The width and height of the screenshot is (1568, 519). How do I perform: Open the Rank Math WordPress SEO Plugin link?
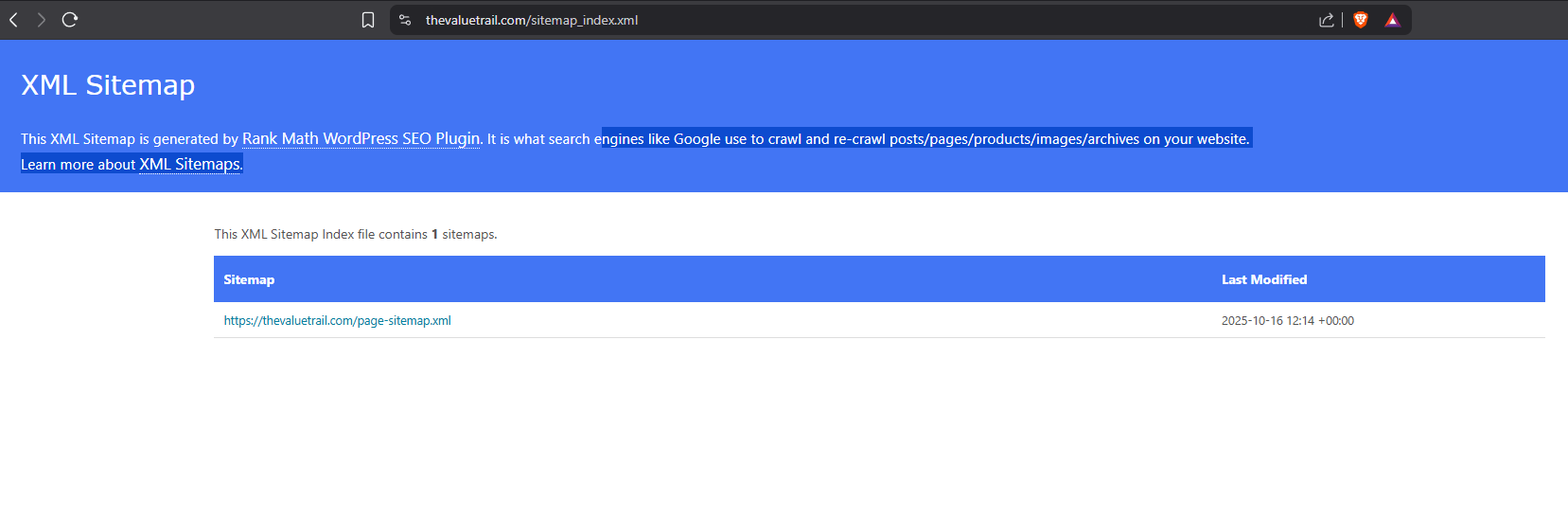coord(361,138)
